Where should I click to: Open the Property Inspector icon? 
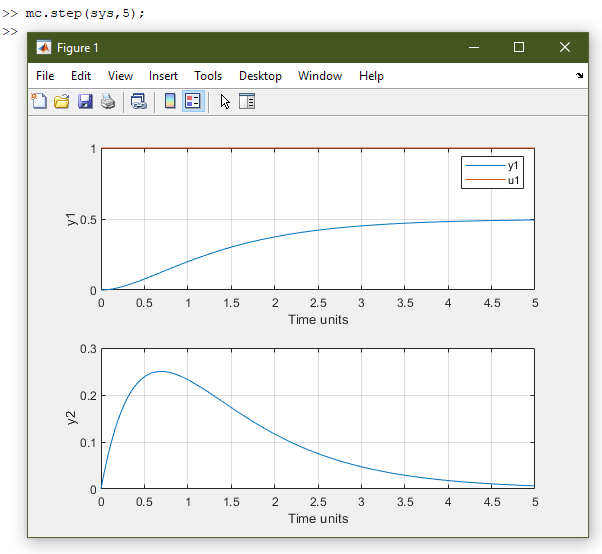247,102
